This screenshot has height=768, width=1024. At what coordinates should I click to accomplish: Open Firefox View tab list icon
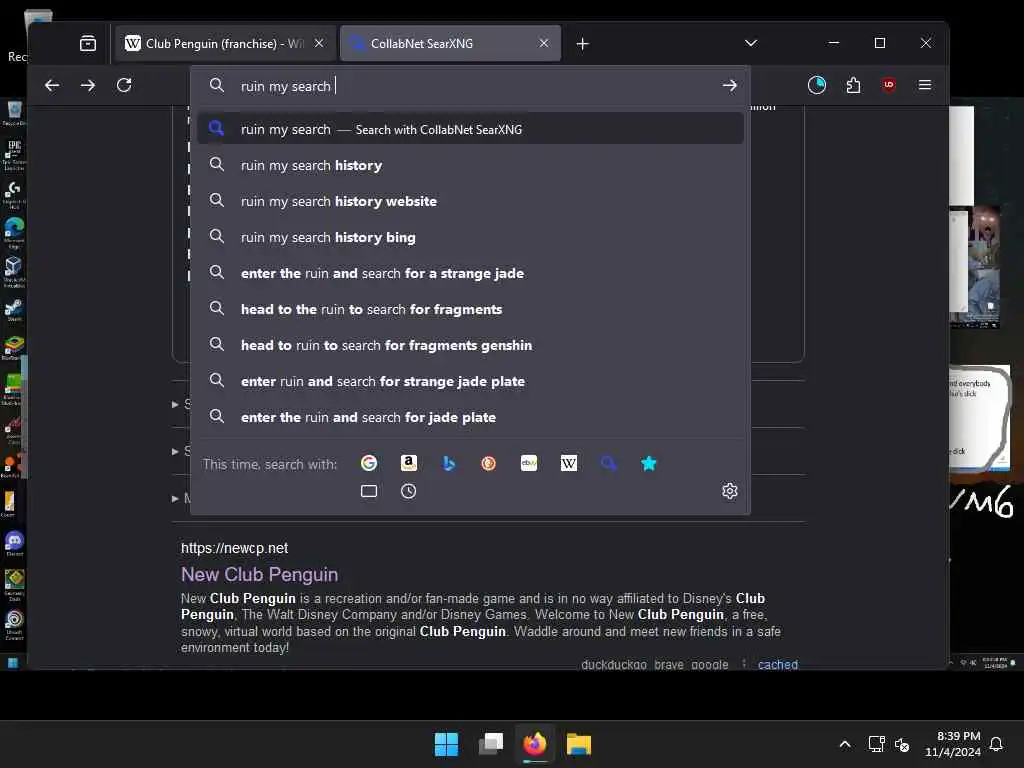88,43
